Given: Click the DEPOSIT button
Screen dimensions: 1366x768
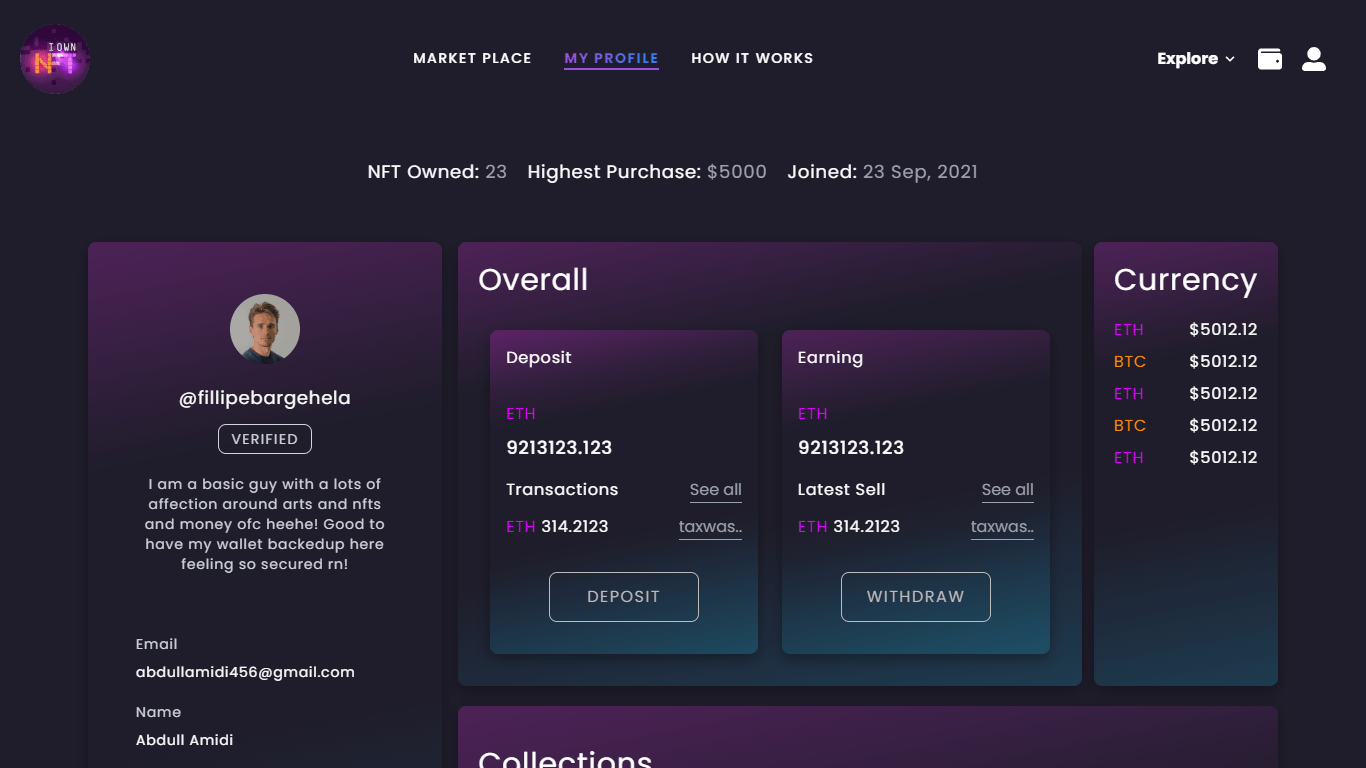Looking at the screenshot, I should pos(623,596).
